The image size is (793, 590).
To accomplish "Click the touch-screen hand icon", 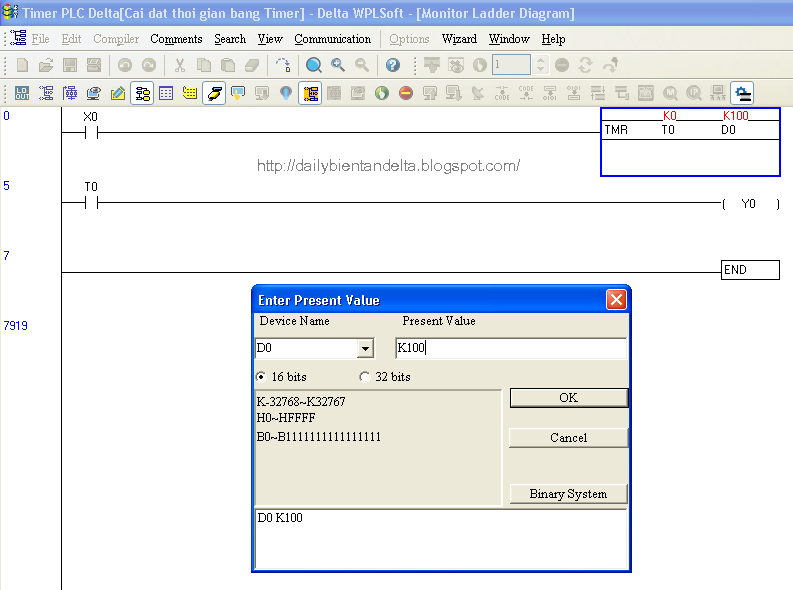I will click(238, 93).
